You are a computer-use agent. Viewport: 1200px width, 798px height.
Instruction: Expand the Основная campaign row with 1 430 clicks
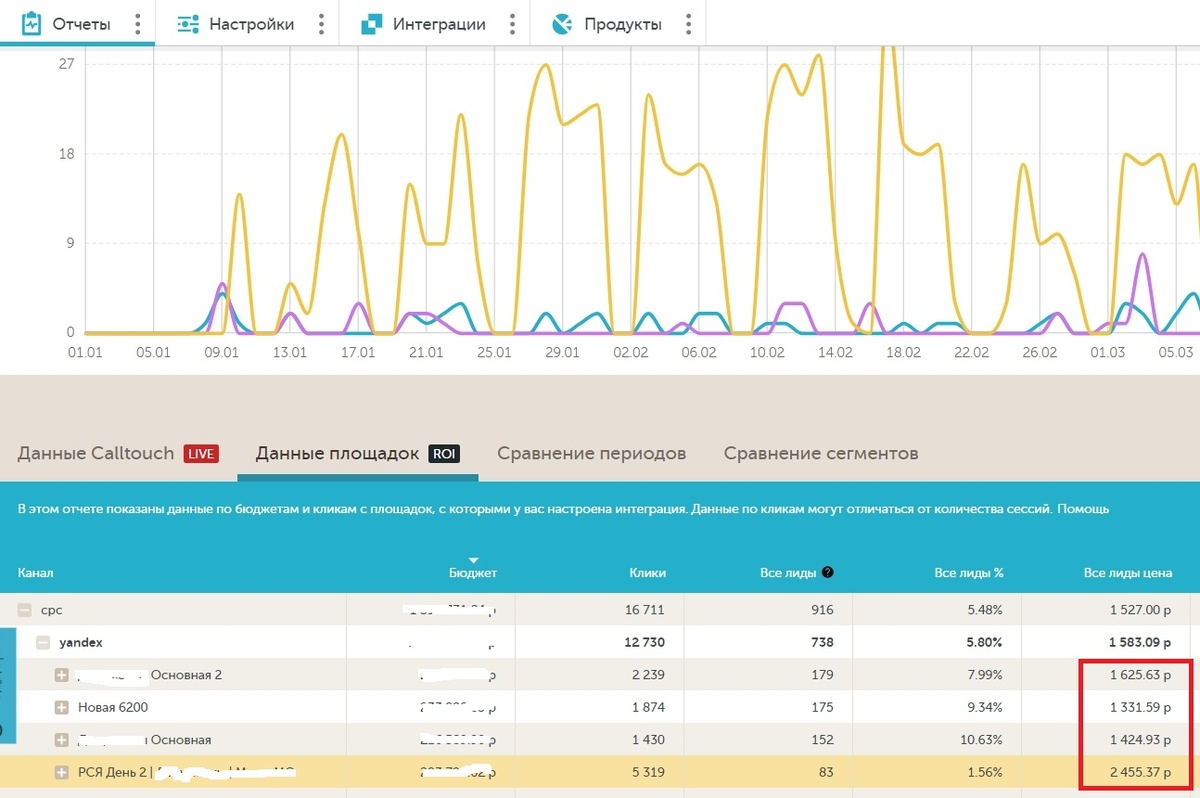(x=62, y=740)
